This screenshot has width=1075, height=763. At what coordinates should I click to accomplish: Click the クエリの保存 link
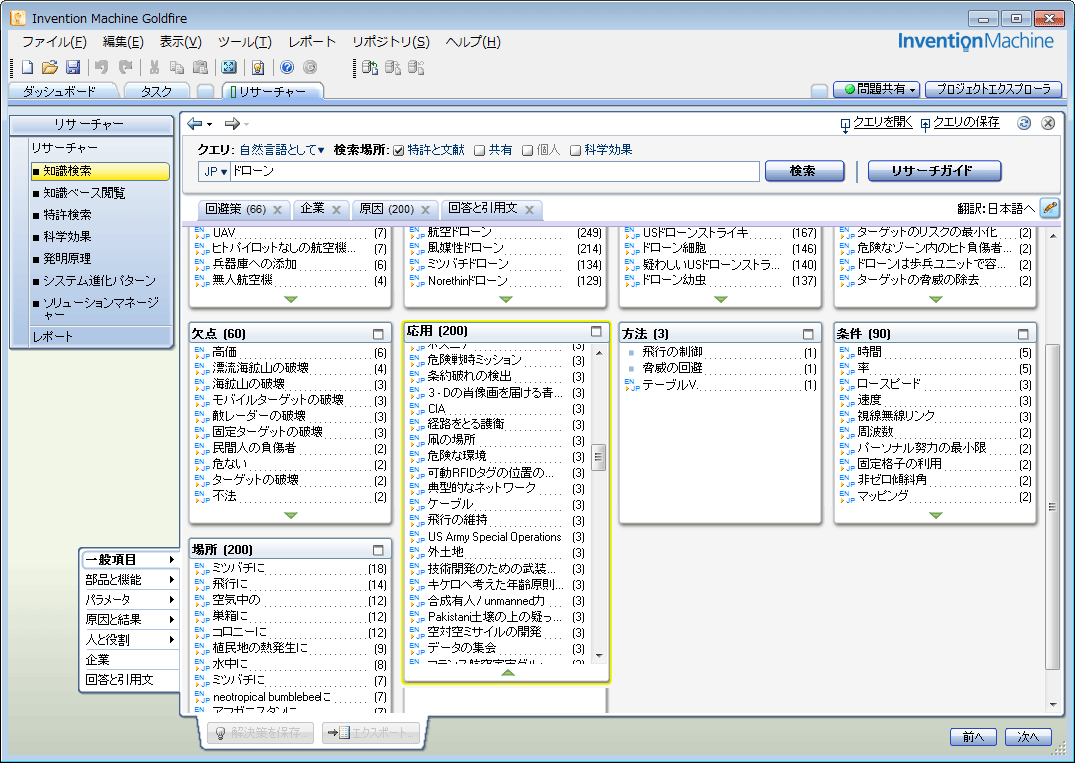click(x=966, y=122)
